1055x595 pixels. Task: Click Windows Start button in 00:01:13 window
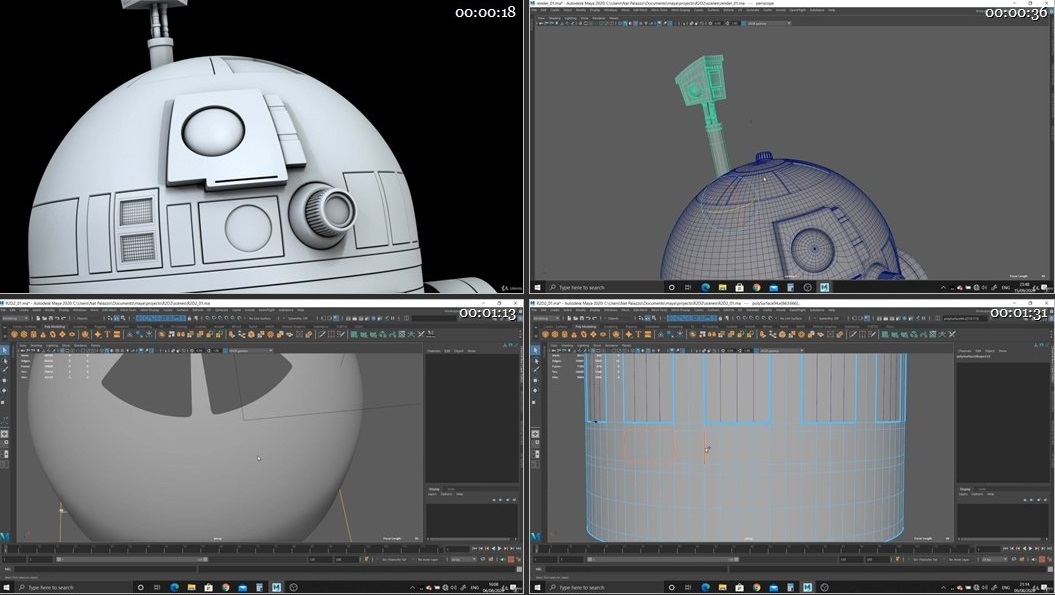(7, 588)
